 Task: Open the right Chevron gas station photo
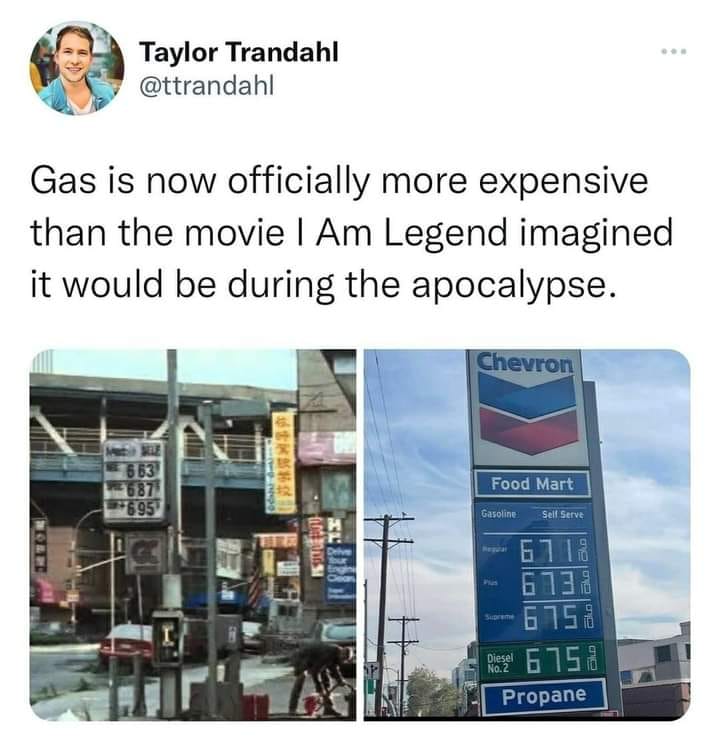point(527,535)
